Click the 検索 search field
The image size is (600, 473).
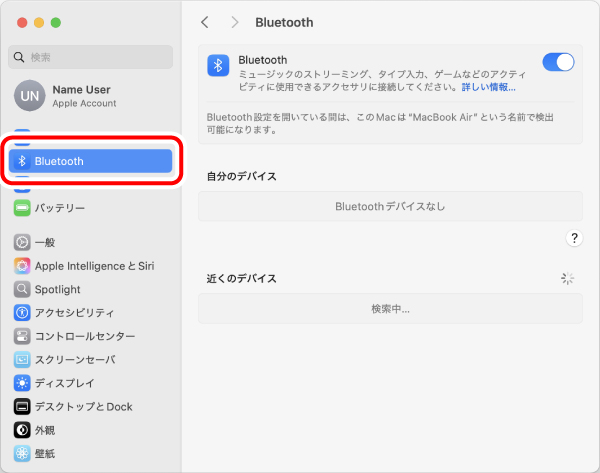(x=90, y=57)
